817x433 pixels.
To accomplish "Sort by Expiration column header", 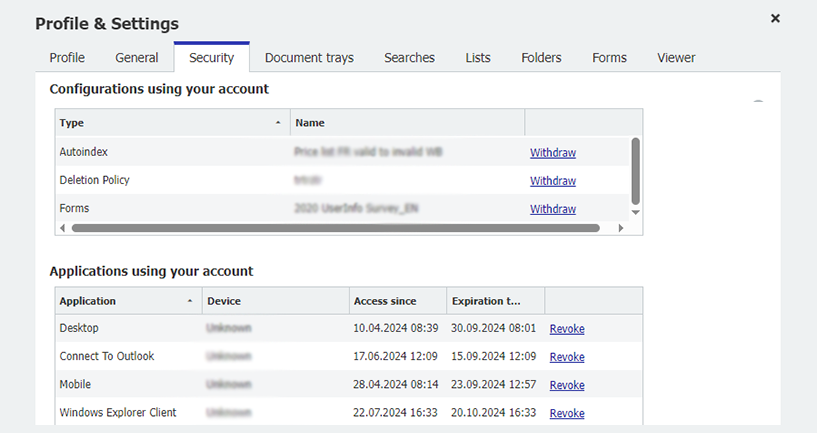I will [496, 301].
